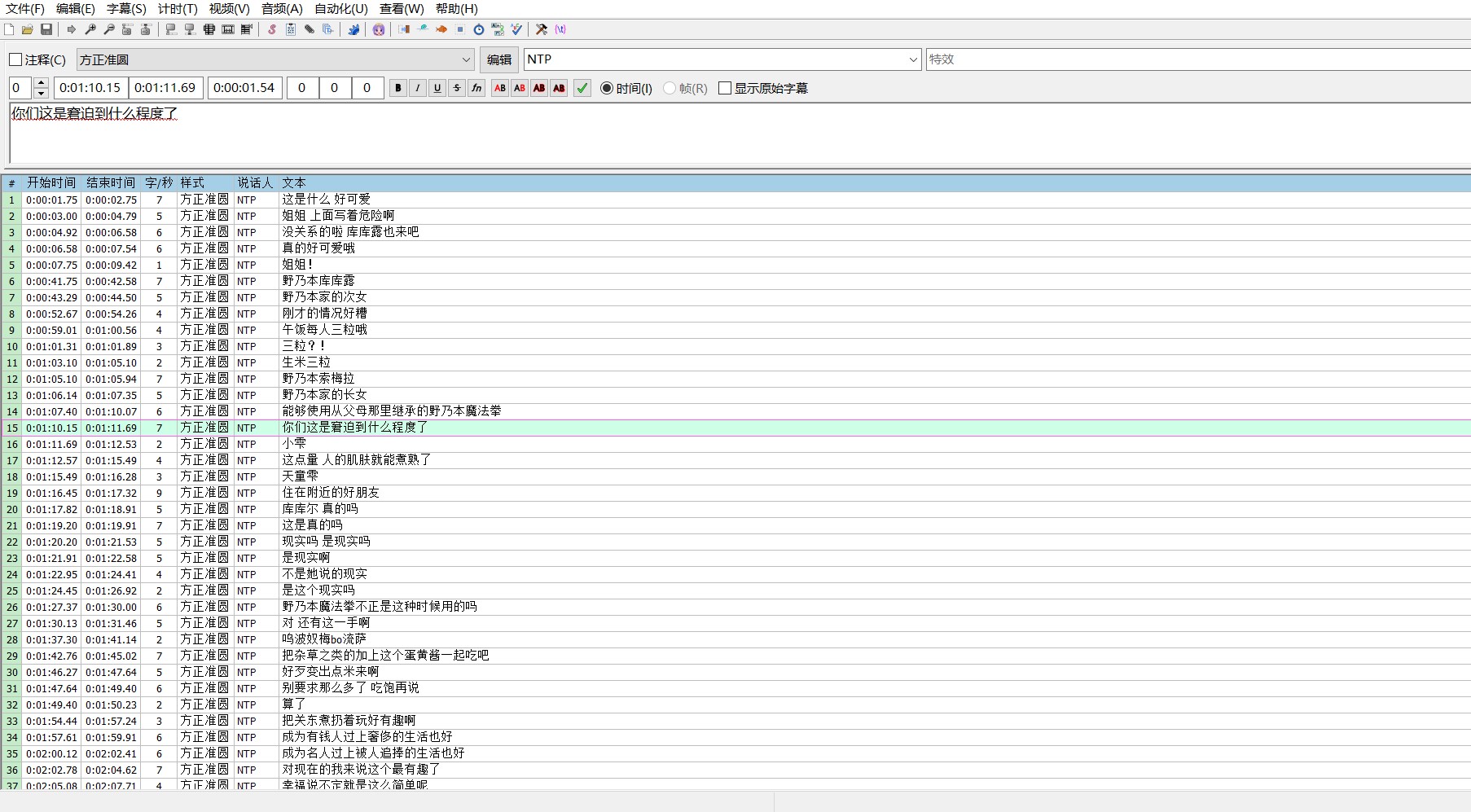Open the 计时(T) menu

coord(178,9)
